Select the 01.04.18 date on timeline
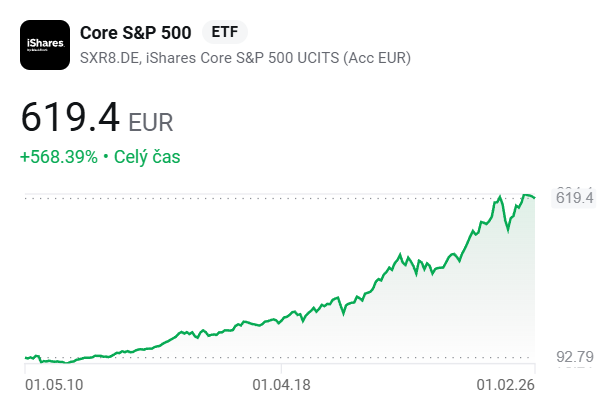Image resolution: width=605 pixels, height=401 pixels. click(x=280, y=382)
